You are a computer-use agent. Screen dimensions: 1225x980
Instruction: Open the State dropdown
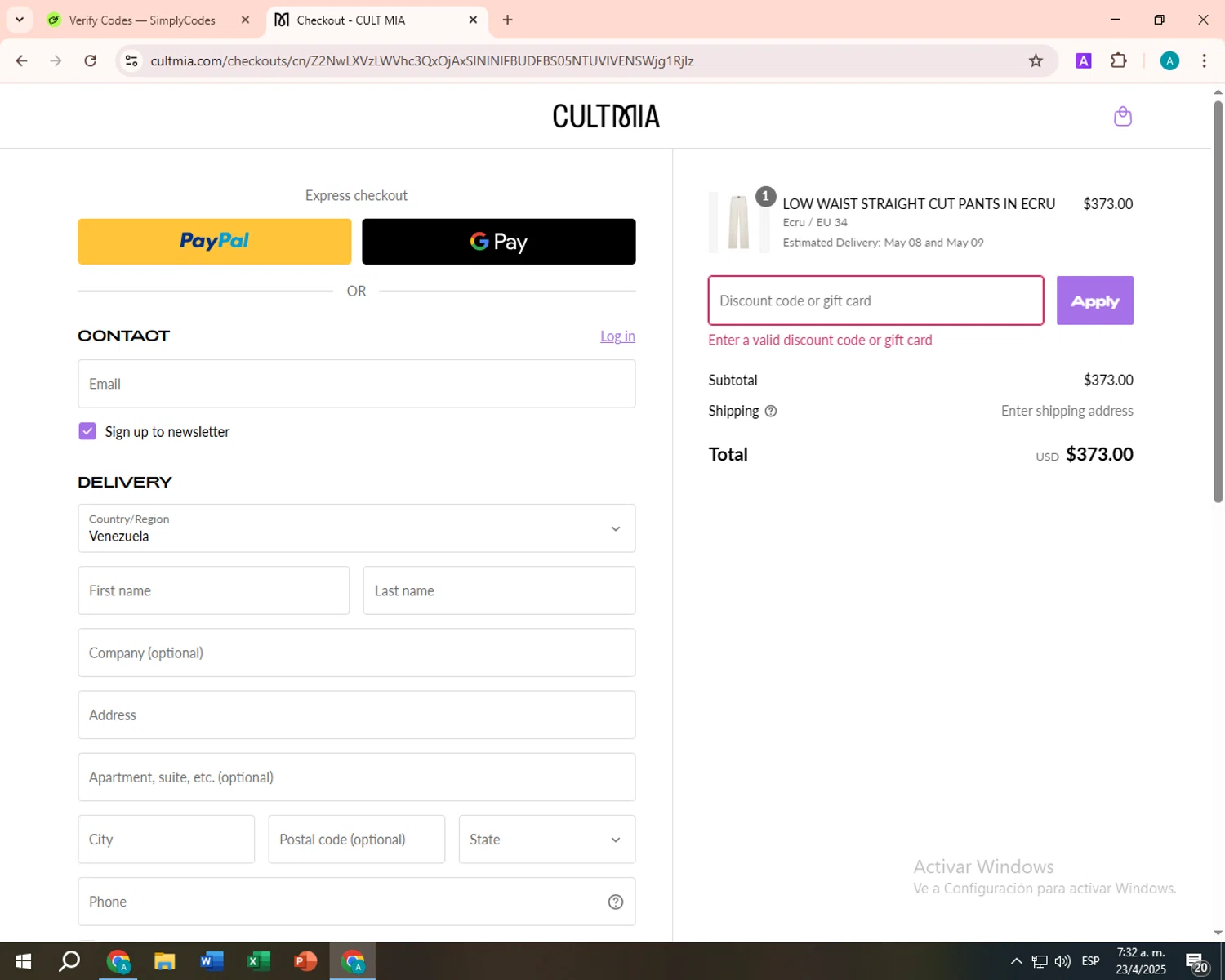[x=547, y=840]
